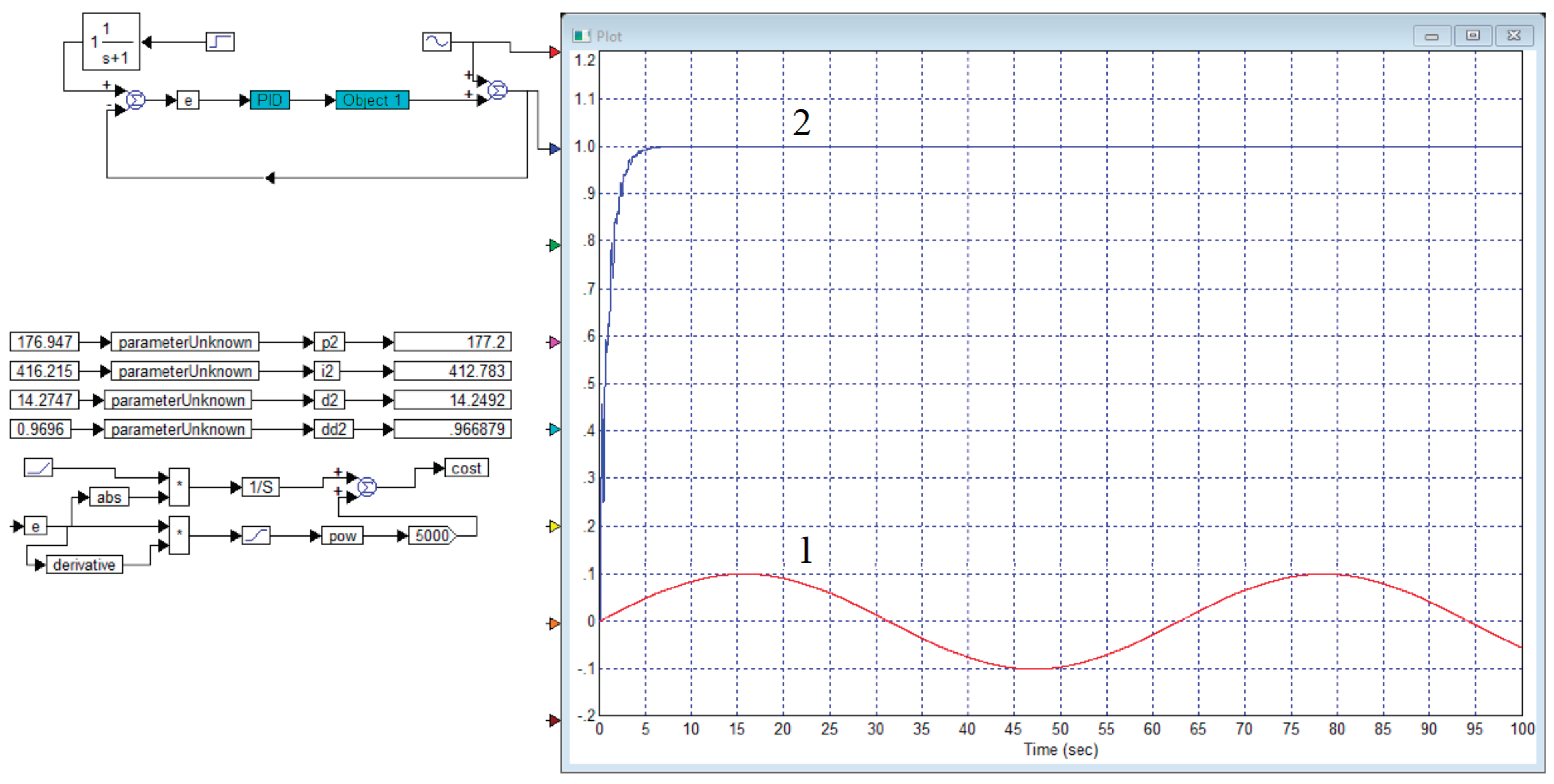Click the summing junction after Object 1
Image resolution: width=1554 pixels, height=784 pixels.
497,90
